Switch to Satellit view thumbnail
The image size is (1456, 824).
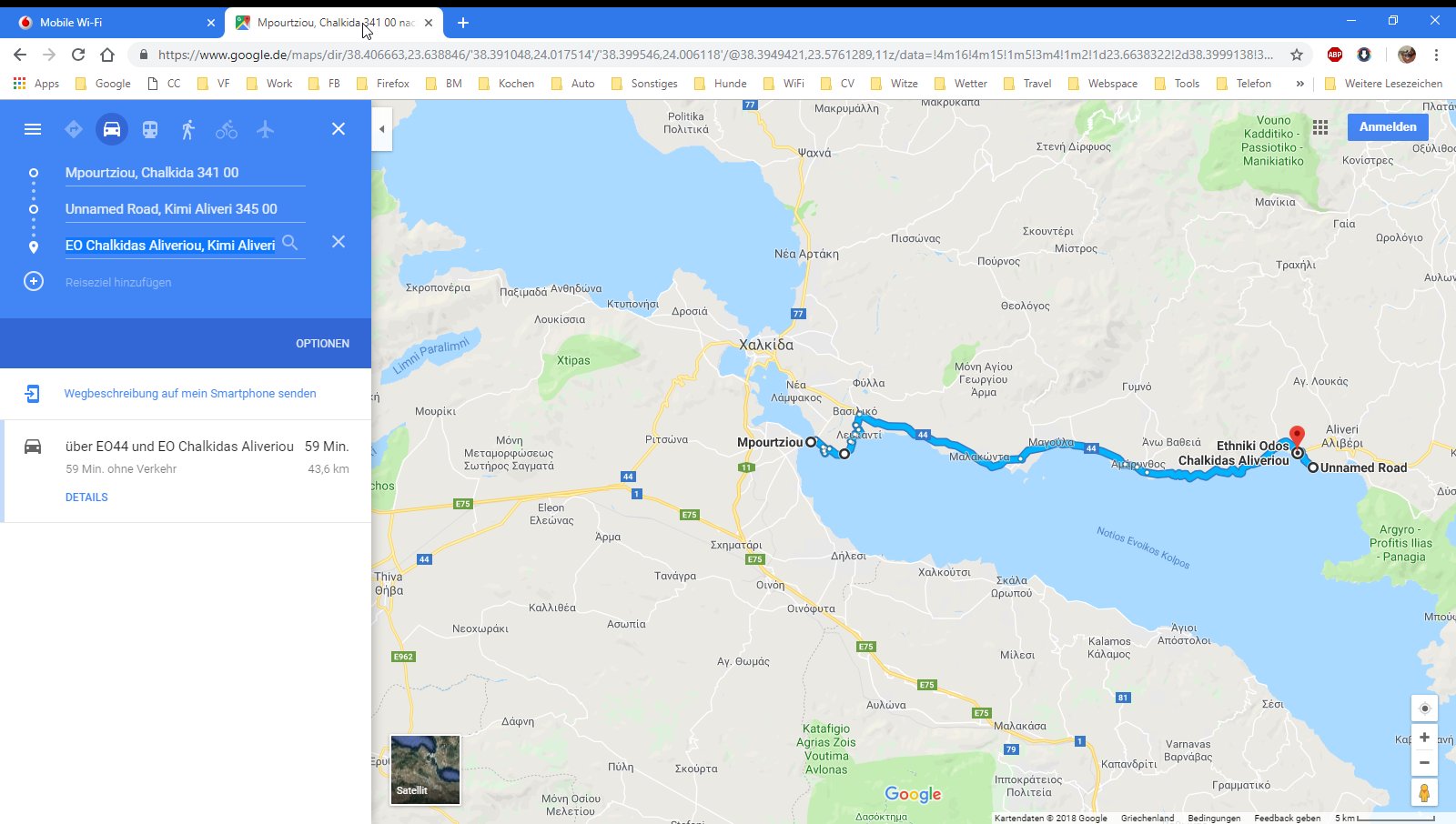coord(425,770)
